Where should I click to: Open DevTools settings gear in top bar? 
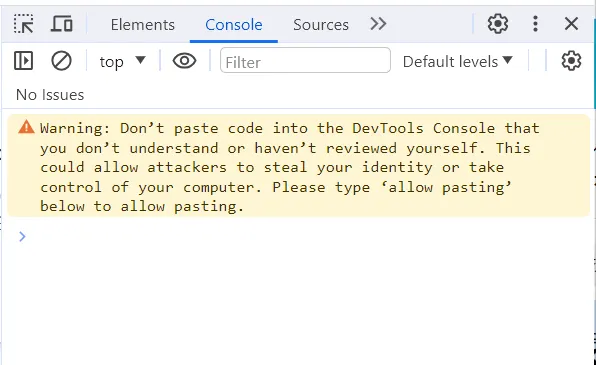(498, 24)
